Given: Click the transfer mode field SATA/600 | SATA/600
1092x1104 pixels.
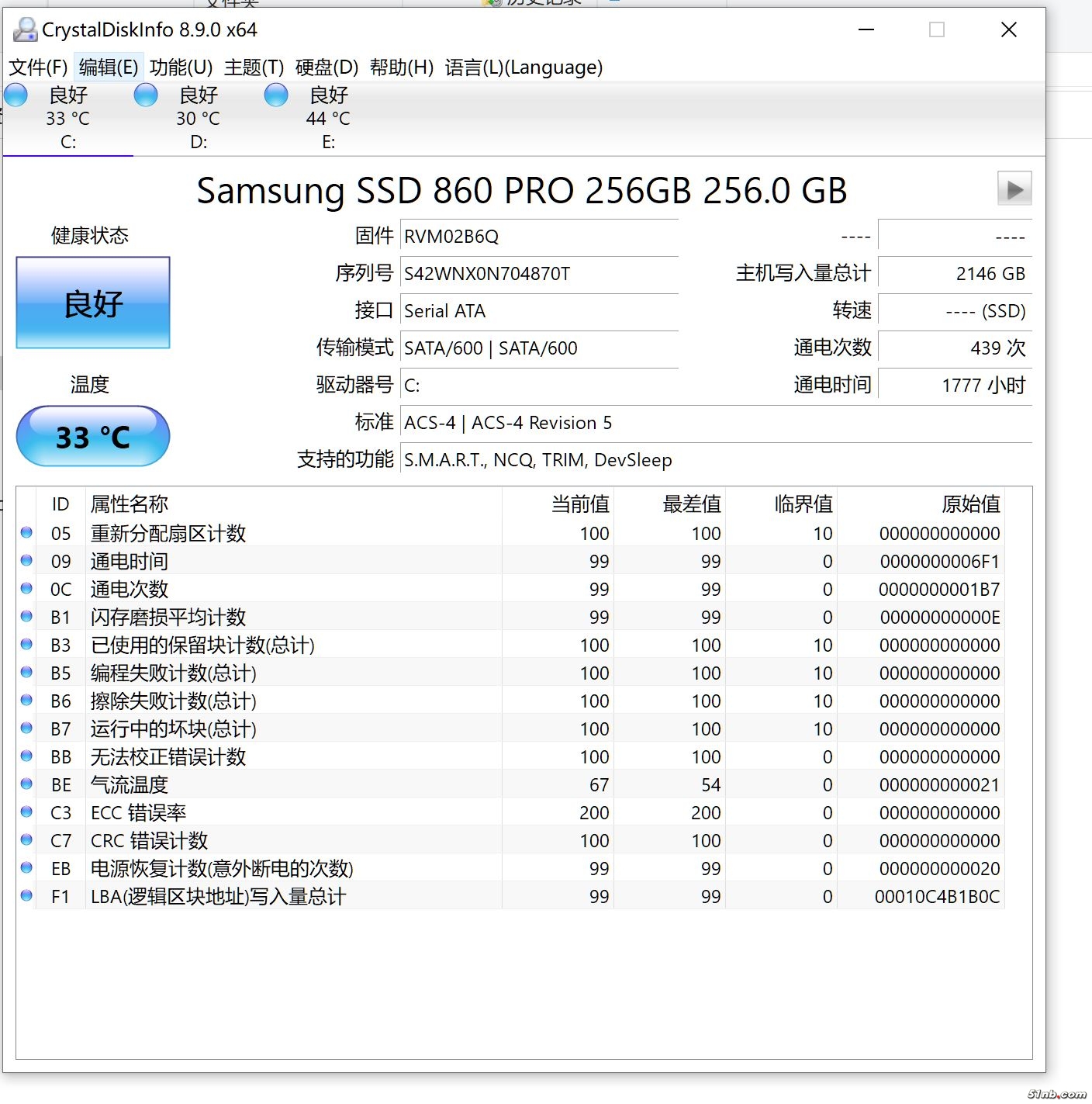Looking at the screenshot, I should (x=539, y=348).
